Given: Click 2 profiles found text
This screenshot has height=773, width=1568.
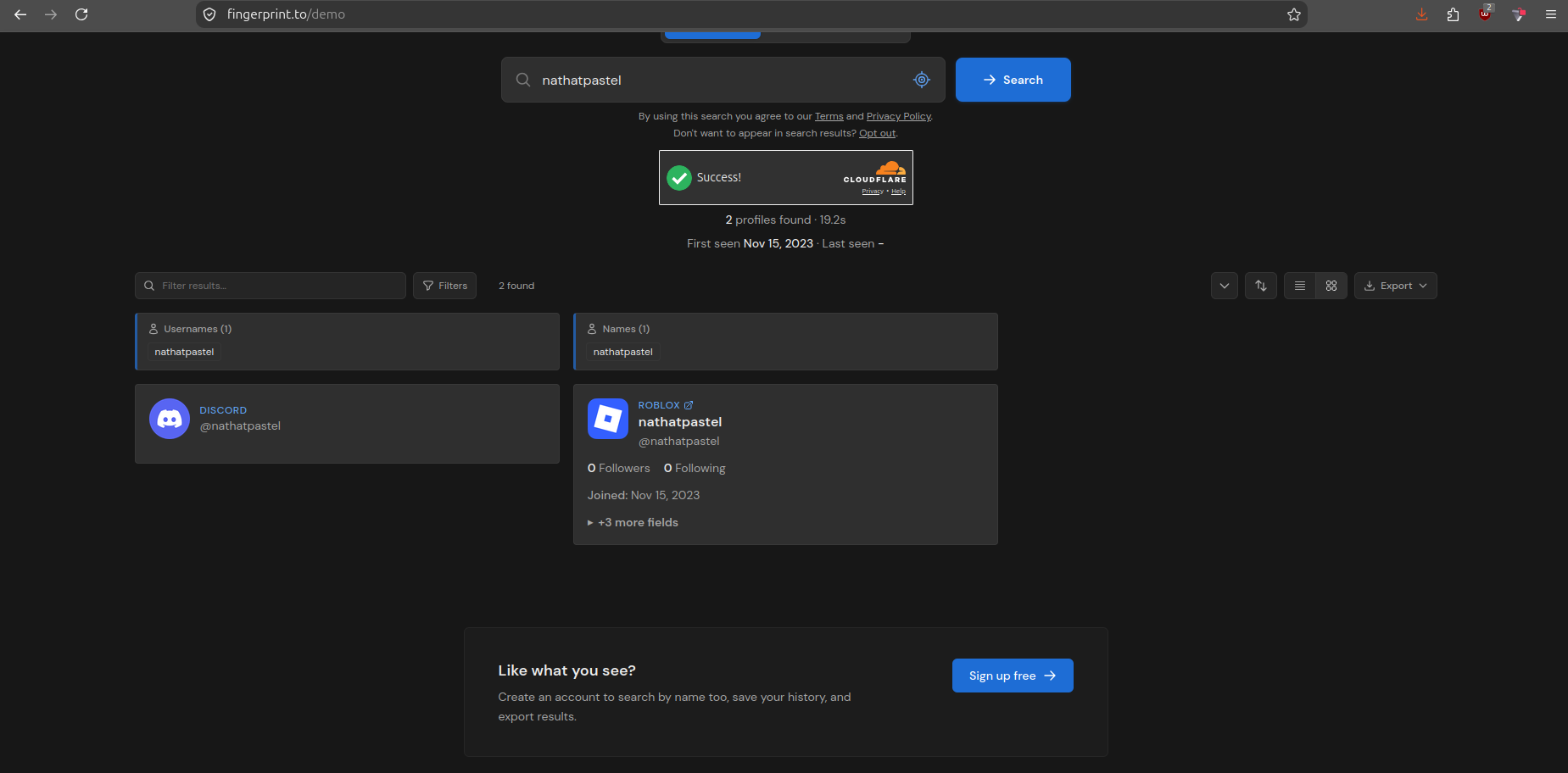Looking at the screenshot, I should coord(768,220).
